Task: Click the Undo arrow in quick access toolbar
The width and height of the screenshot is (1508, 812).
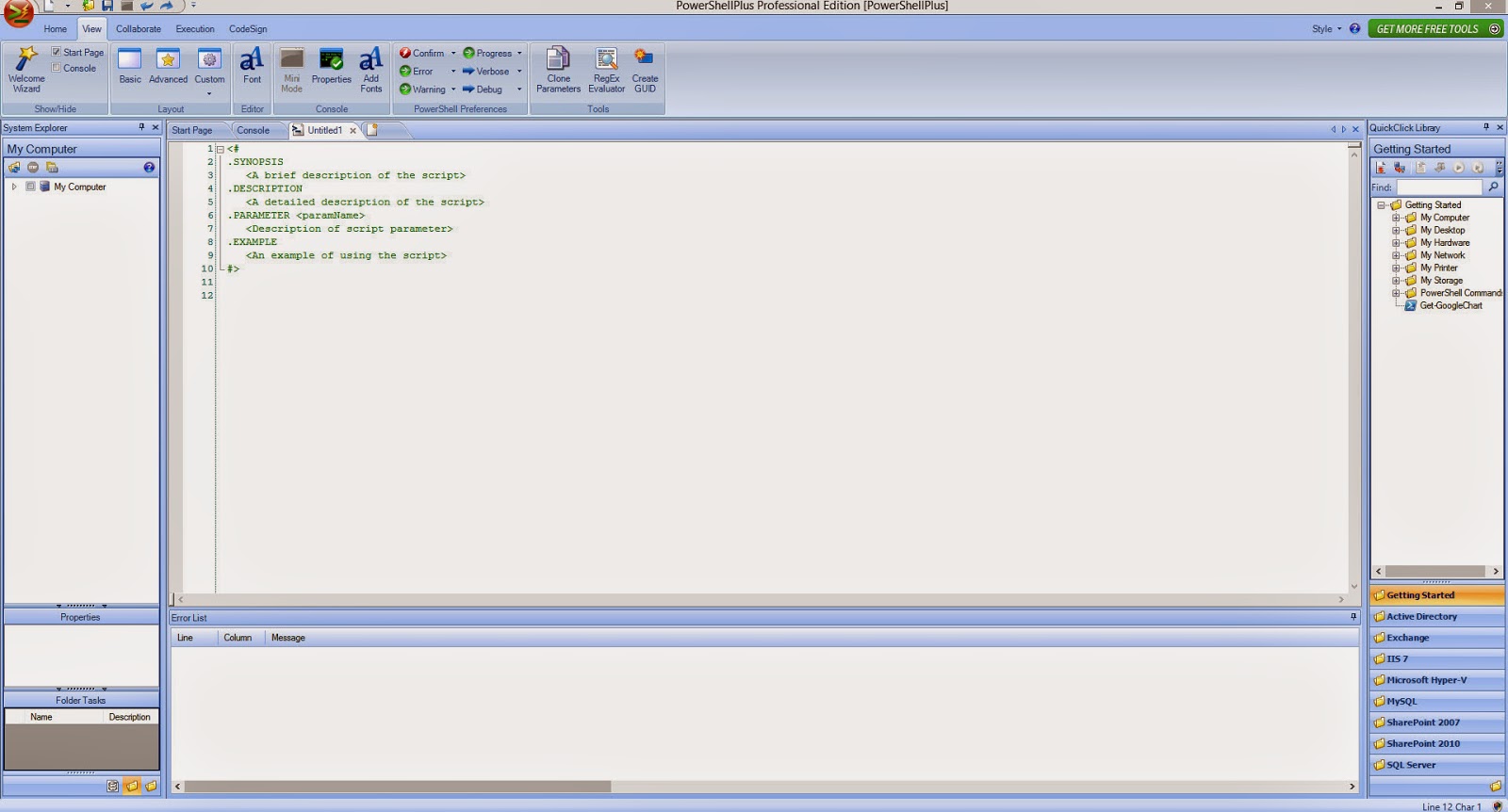Action: click(146, 6)
